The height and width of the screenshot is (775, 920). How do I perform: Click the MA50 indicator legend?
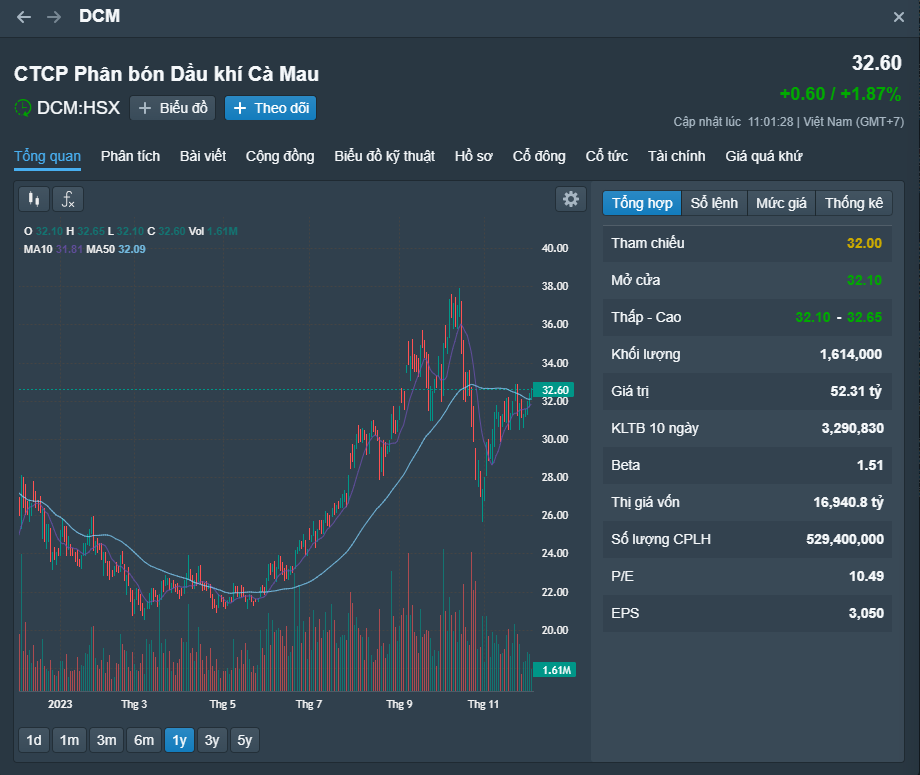point(116,249)
